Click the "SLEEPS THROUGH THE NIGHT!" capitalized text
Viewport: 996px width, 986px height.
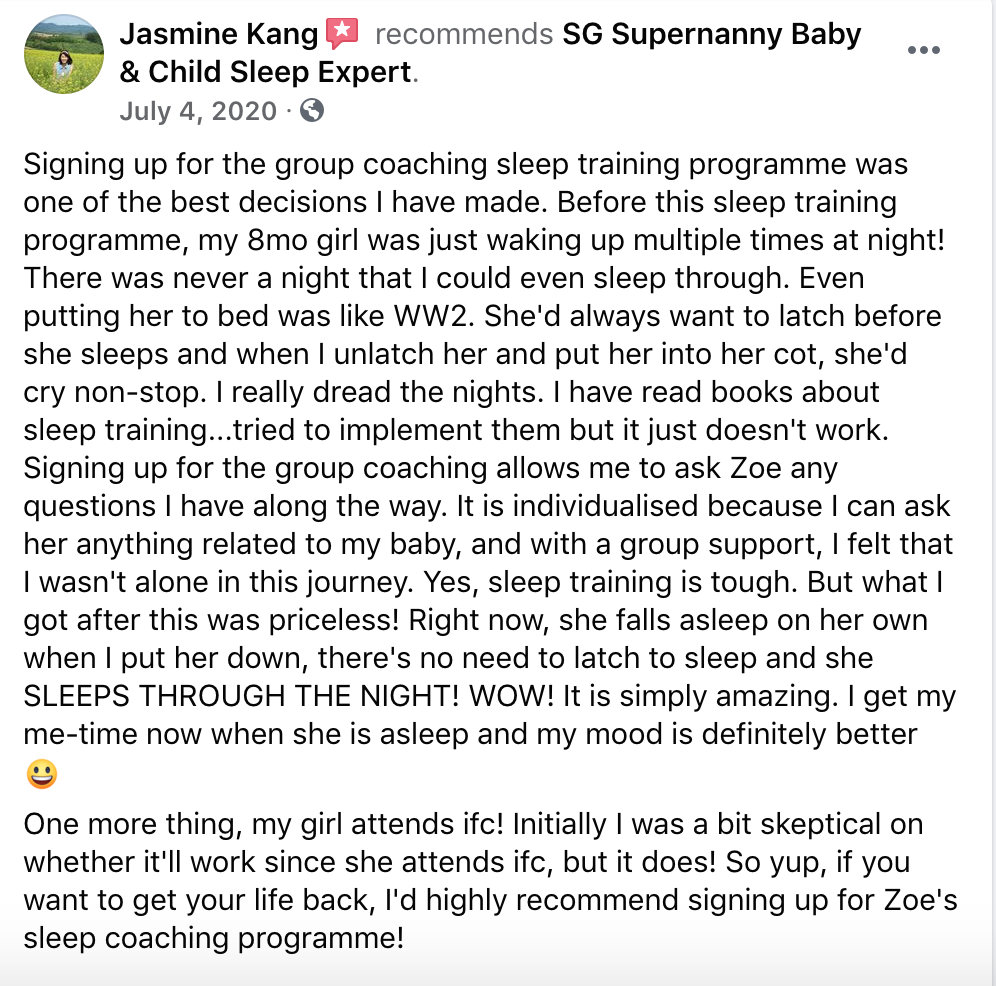(x=241, y=696)
